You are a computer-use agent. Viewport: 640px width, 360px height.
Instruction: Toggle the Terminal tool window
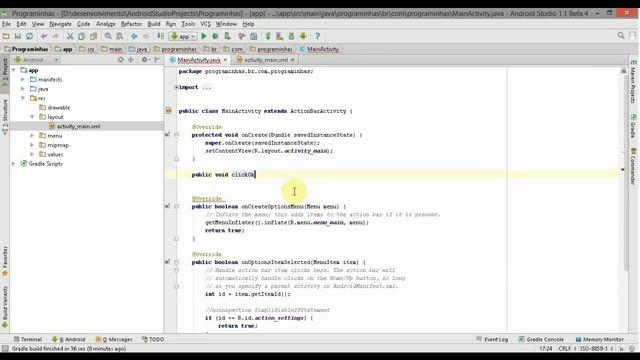click(28, 339)
